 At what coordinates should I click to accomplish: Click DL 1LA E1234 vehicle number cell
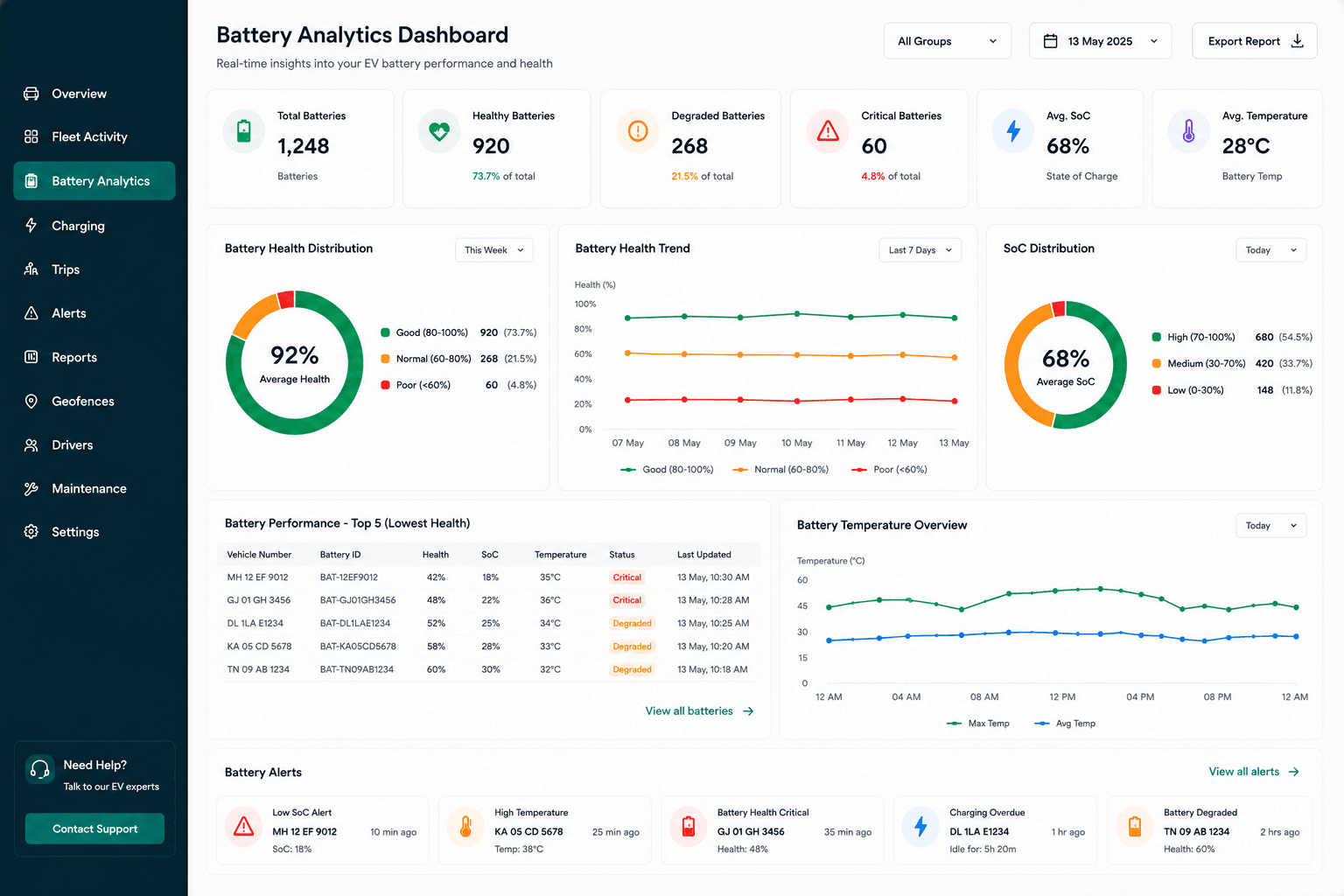pos(255,624)
